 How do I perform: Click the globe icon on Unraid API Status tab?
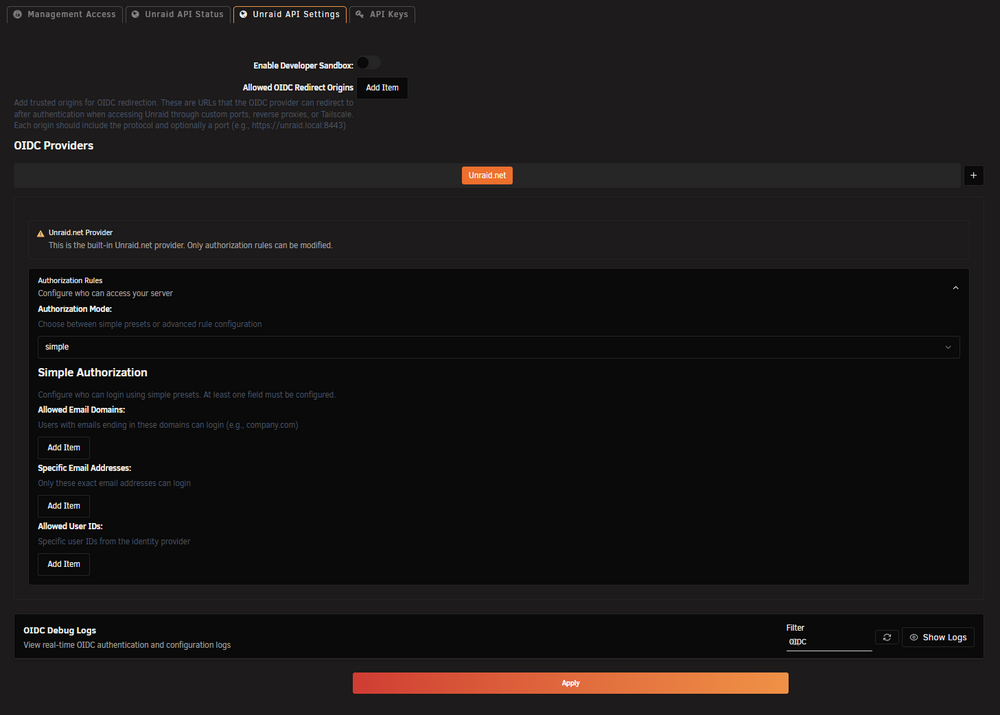[135, 14]
